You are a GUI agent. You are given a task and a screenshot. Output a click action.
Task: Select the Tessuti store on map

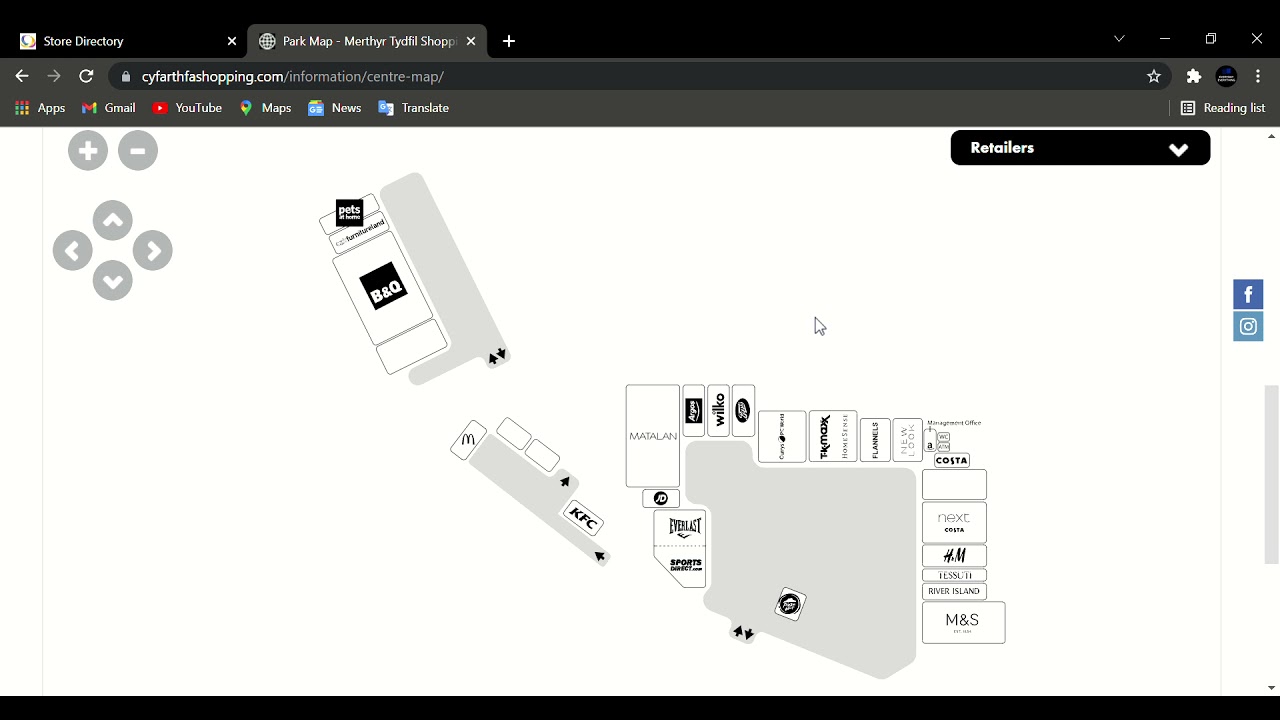click(x=954, y=576)
